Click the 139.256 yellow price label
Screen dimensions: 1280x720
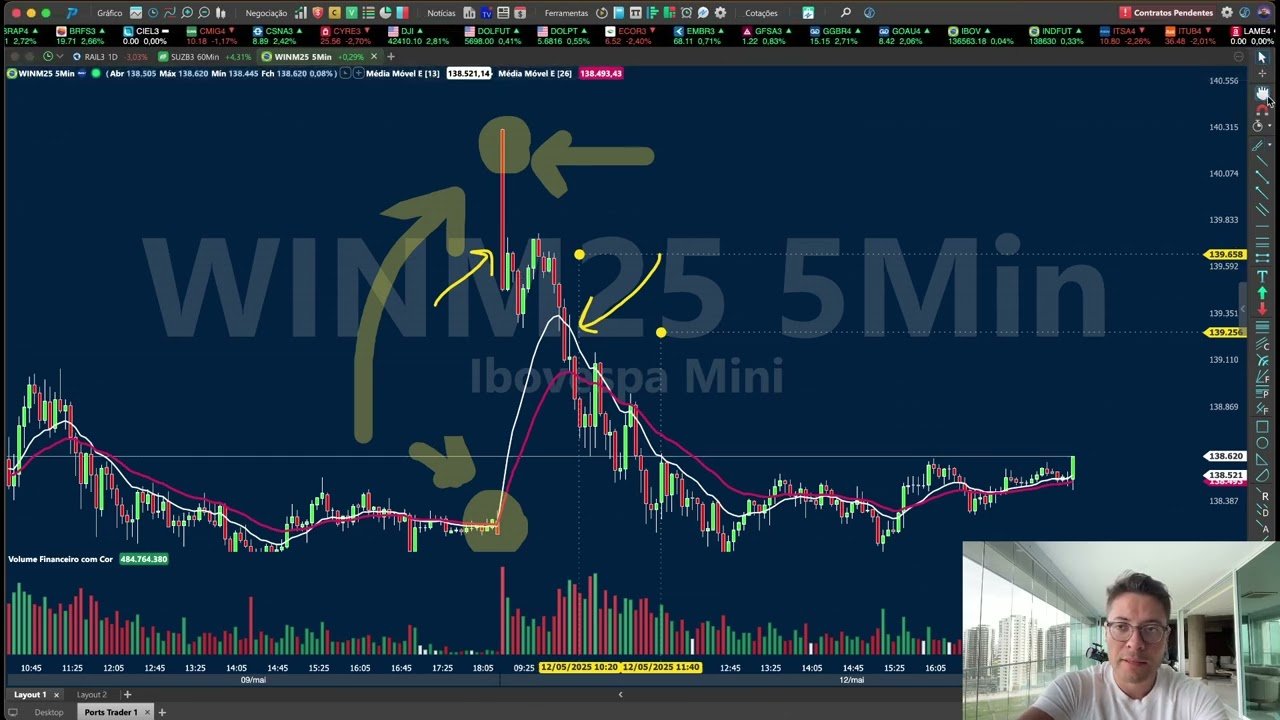click(x=1226, y=332)
